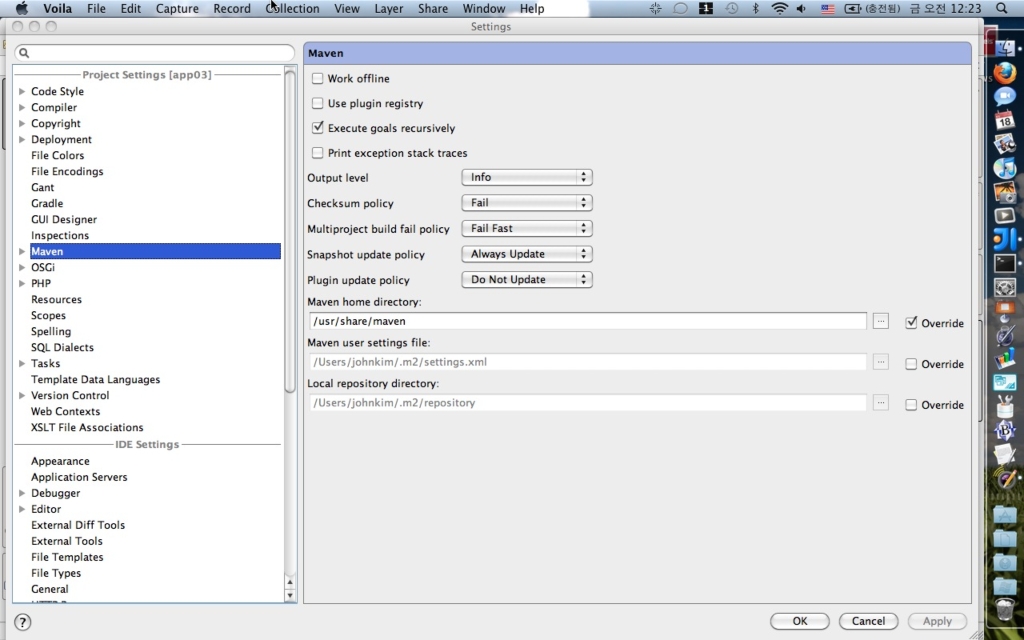
Task: Open iPhoto from the dock
Action: point(1005,192)
